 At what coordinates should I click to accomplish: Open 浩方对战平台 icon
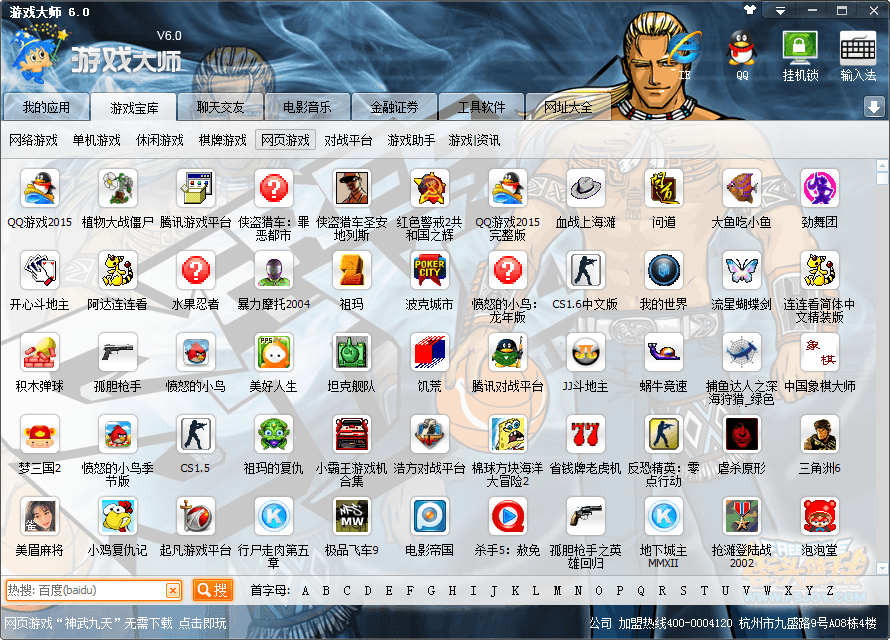click(430, 434)
